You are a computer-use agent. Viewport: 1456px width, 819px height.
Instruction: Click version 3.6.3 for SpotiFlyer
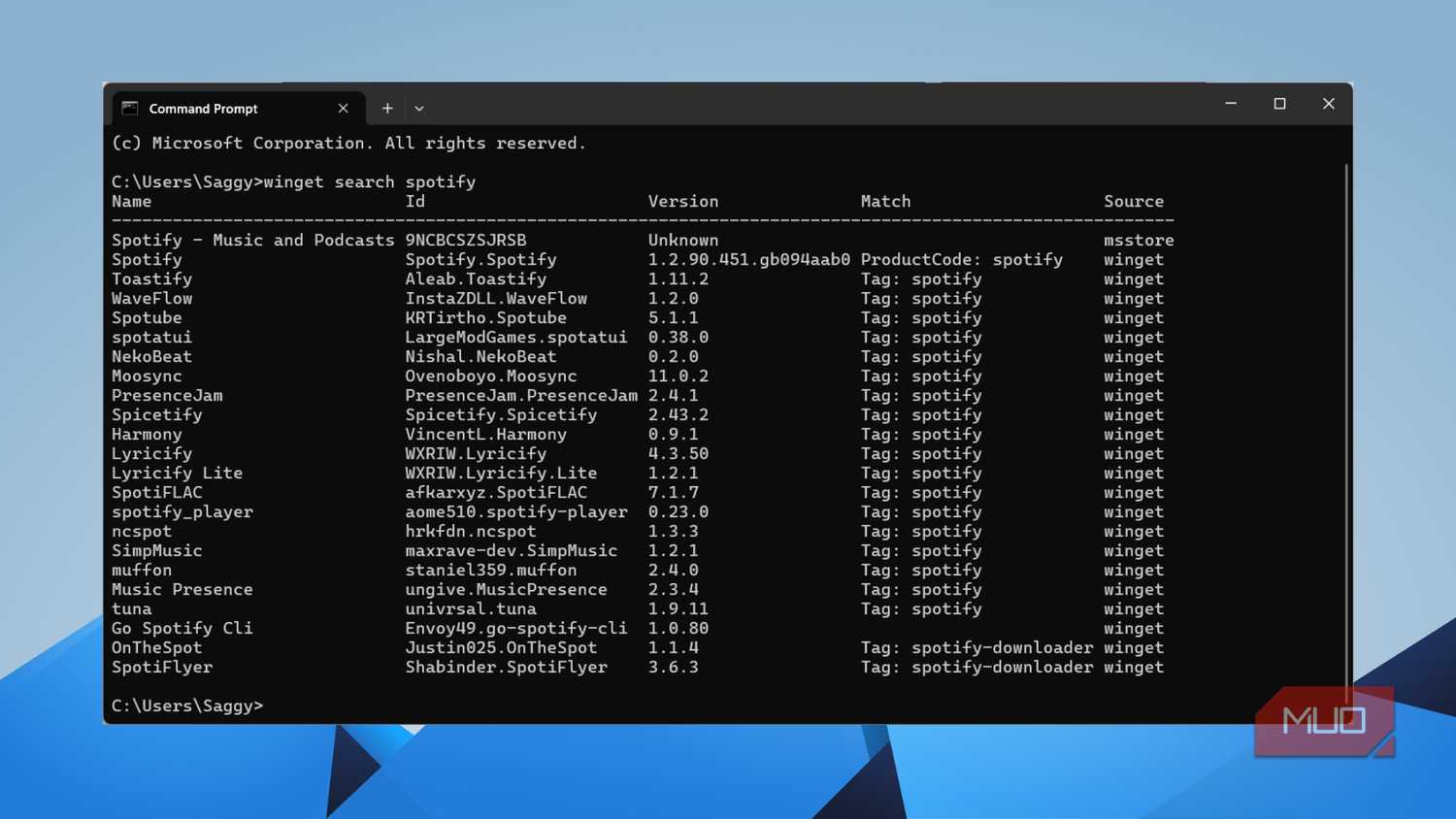674,667
